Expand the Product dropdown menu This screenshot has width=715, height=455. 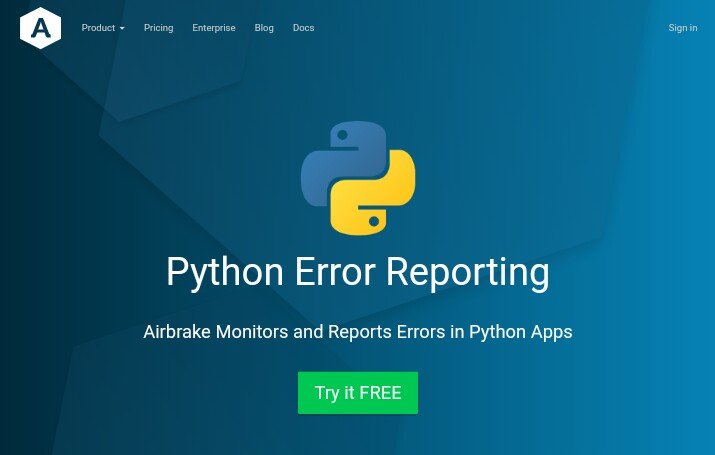tap(103, 28)
